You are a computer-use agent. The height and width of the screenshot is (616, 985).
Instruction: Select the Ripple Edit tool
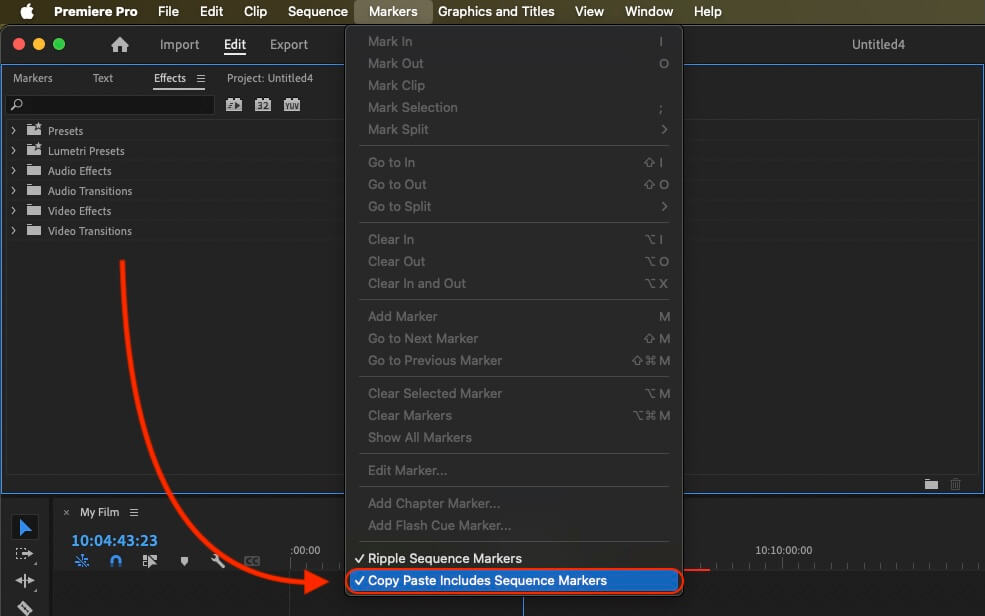click(x=24, y=581)
